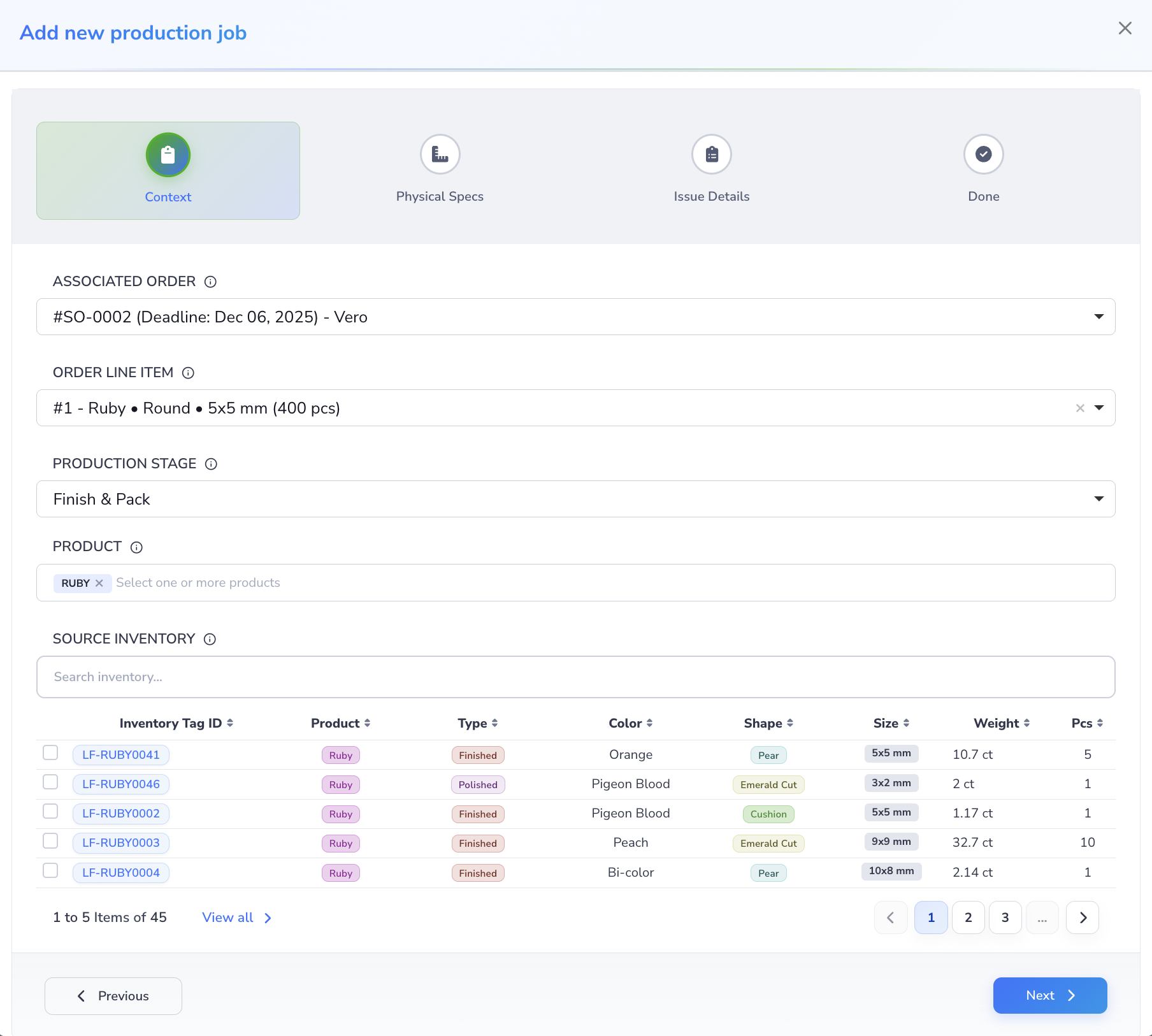Click the Issue Details clipboard-list icon
The width and height of the screenshot is (1152, 1036).
pyautogui.click(x=712, y=154)
